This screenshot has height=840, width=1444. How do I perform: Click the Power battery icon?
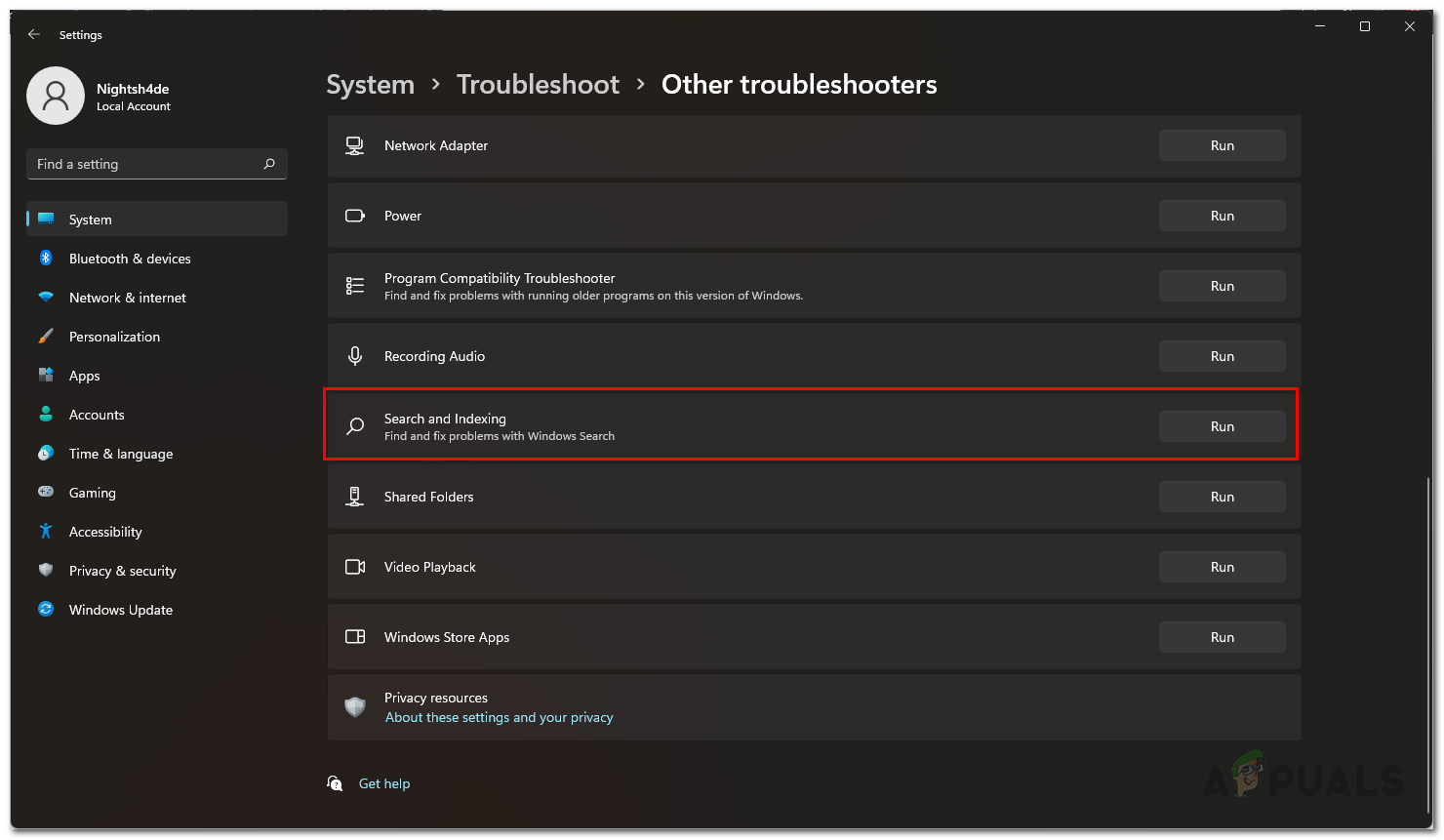coord(355,216)
